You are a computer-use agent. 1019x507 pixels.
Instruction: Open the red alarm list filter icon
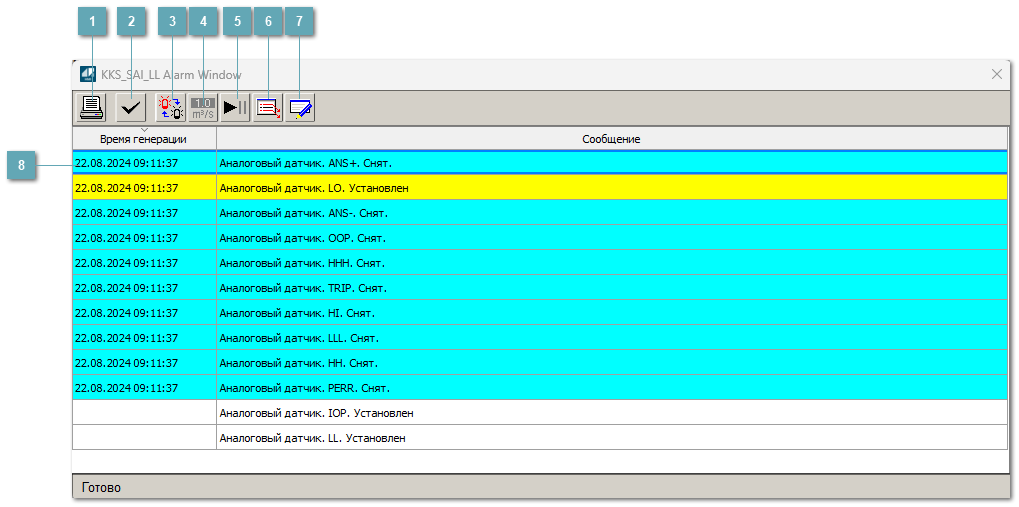point(268,107)
